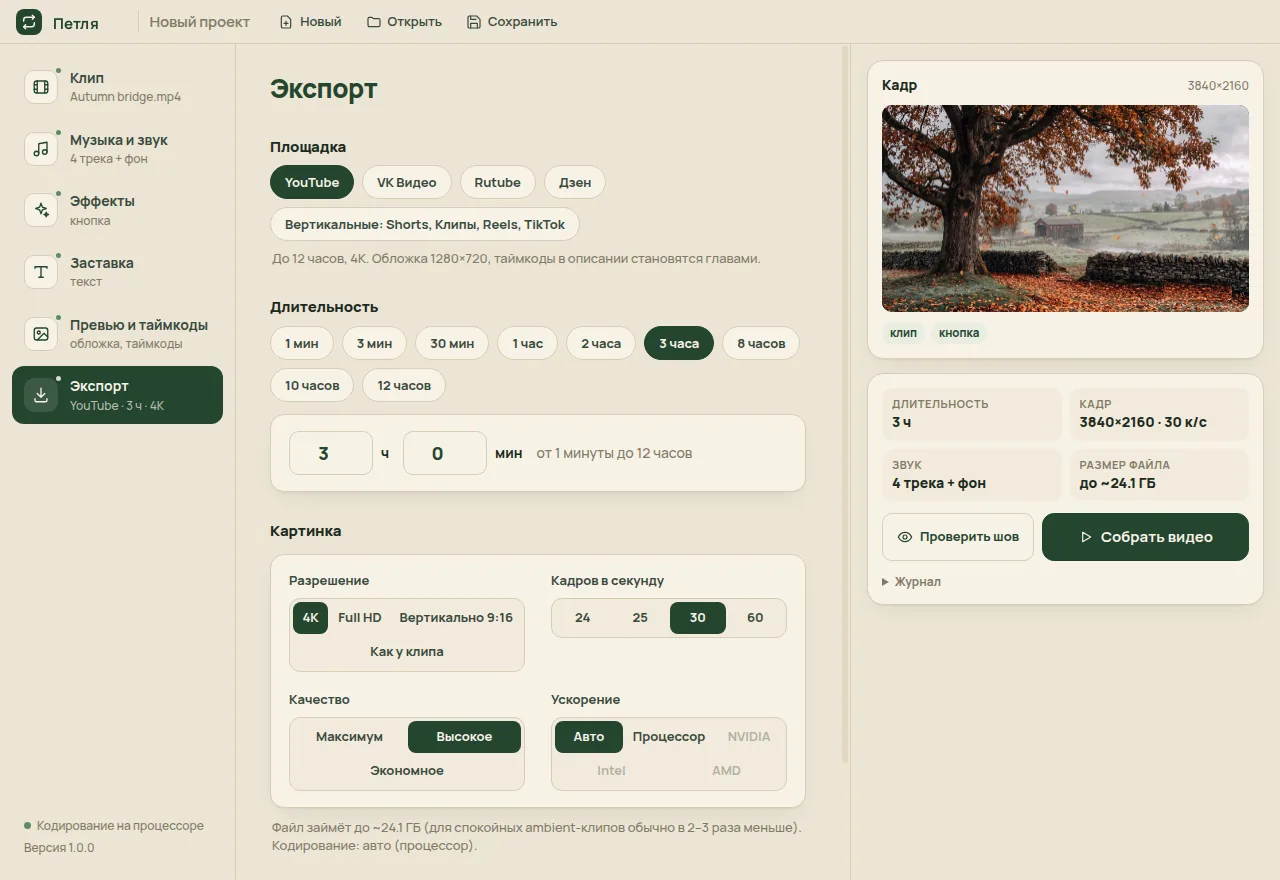
Task: Select Максимум quality
Action: tap(350, 737)
